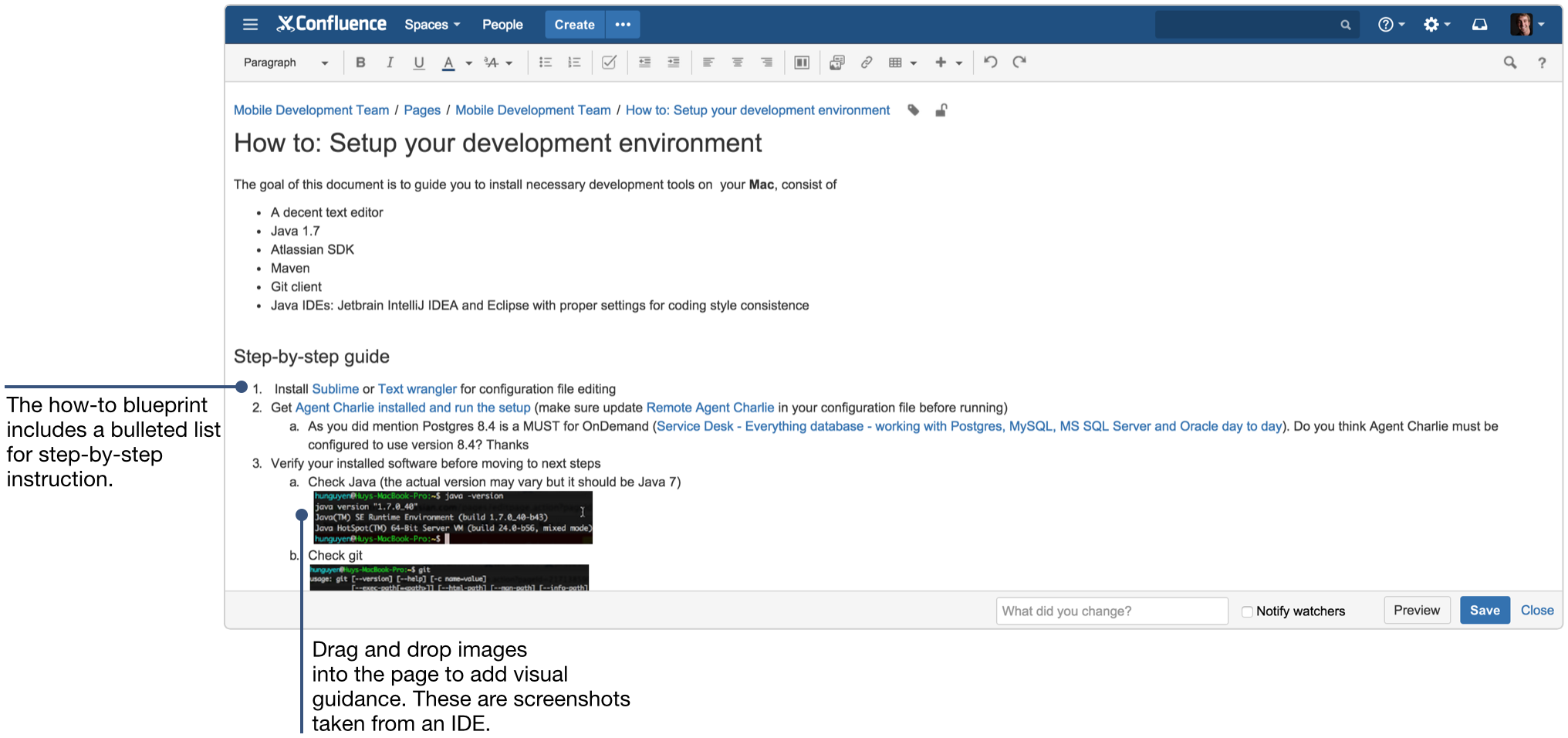This screenshot has width=1568, height=738.
Task: Go to People directory
Action: pyautogui.click(x=502, y=25)
